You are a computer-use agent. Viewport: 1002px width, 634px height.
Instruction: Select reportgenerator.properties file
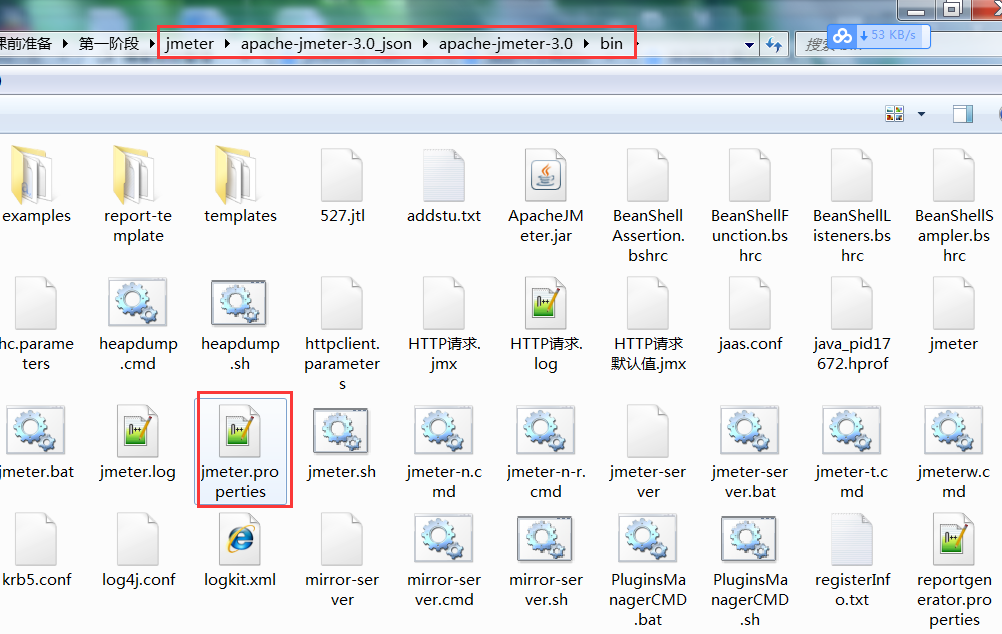[x=953, y=570]
